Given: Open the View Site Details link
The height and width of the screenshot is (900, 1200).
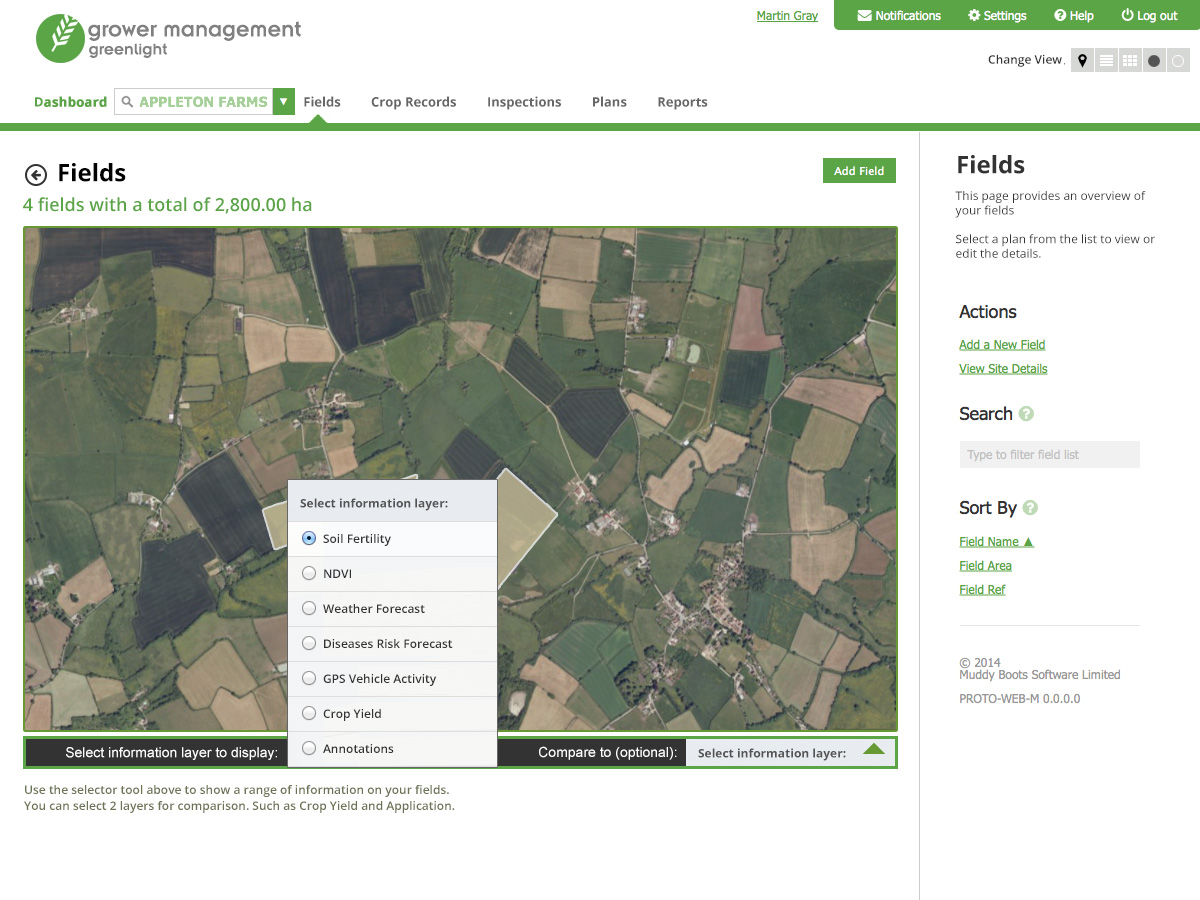Looking at the screenshot, I should coord(1003,368).
